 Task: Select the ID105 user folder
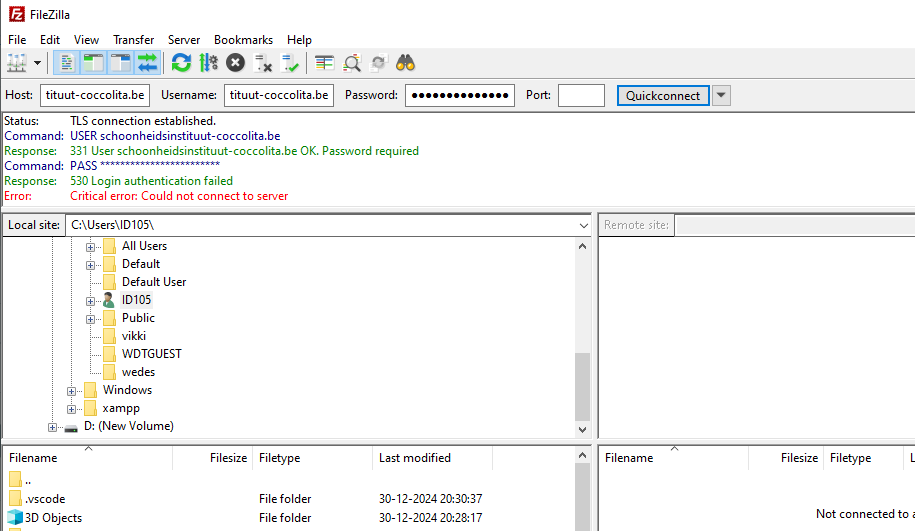click(136, 300)
